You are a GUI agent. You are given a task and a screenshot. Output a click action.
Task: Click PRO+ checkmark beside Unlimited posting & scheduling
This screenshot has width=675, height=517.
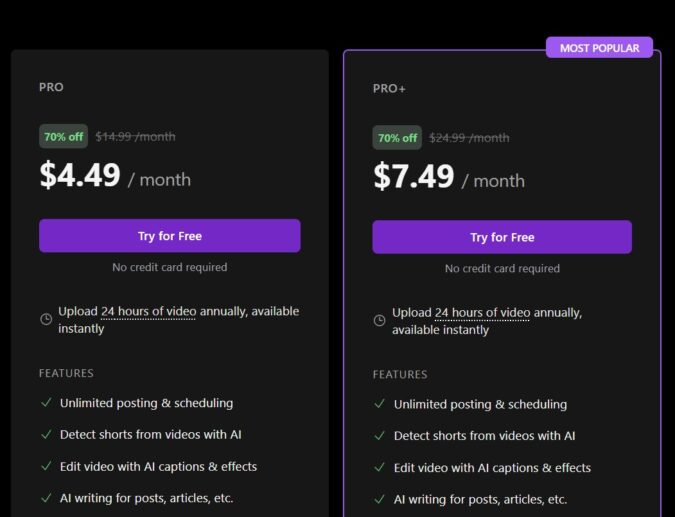tap(380, 404)
